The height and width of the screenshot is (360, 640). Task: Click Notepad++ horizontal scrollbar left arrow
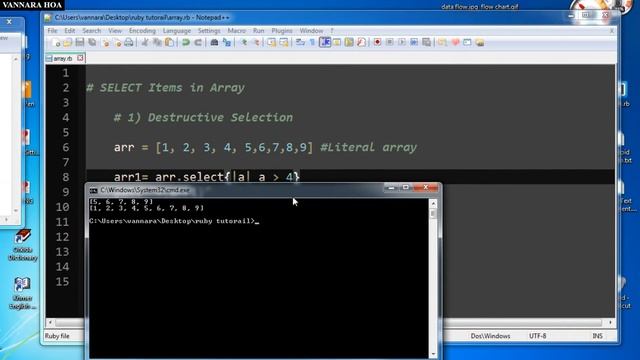coord(50,322)
